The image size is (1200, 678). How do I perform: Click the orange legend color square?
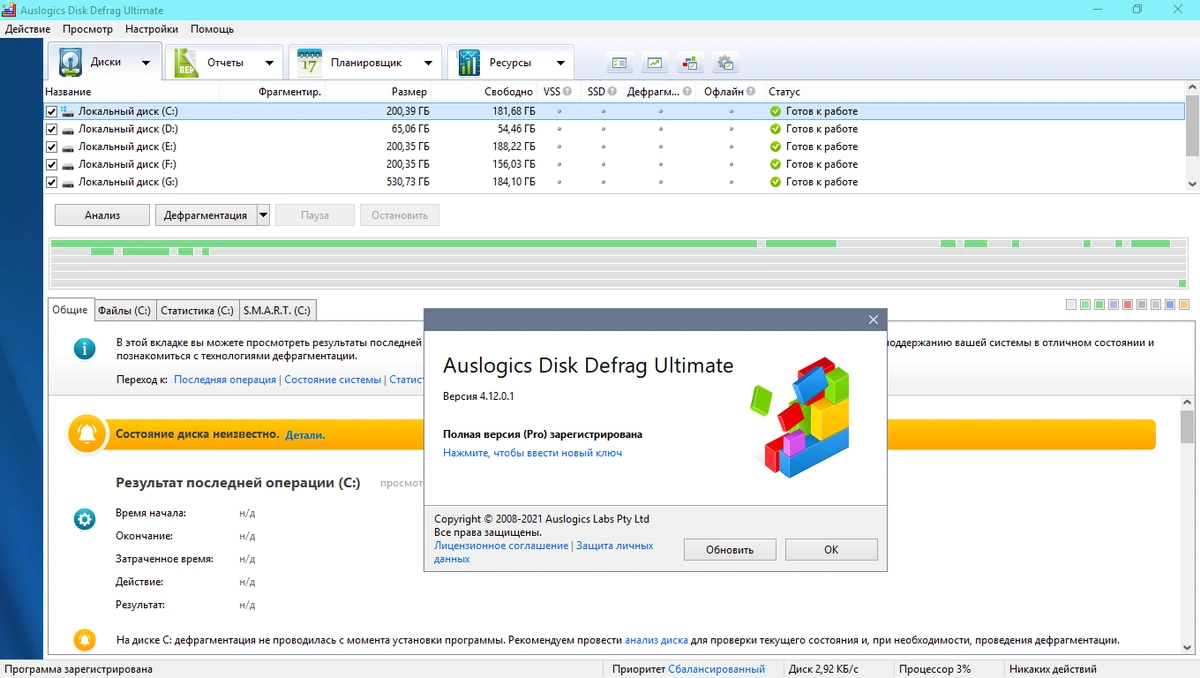point(1184,305)
